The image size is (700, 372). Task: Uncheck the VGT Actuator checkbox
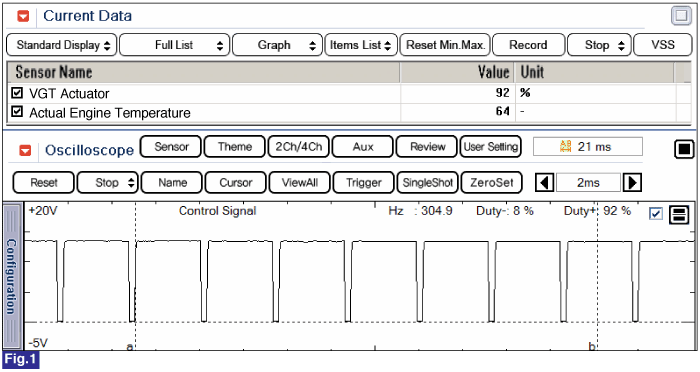pos(17,93)
